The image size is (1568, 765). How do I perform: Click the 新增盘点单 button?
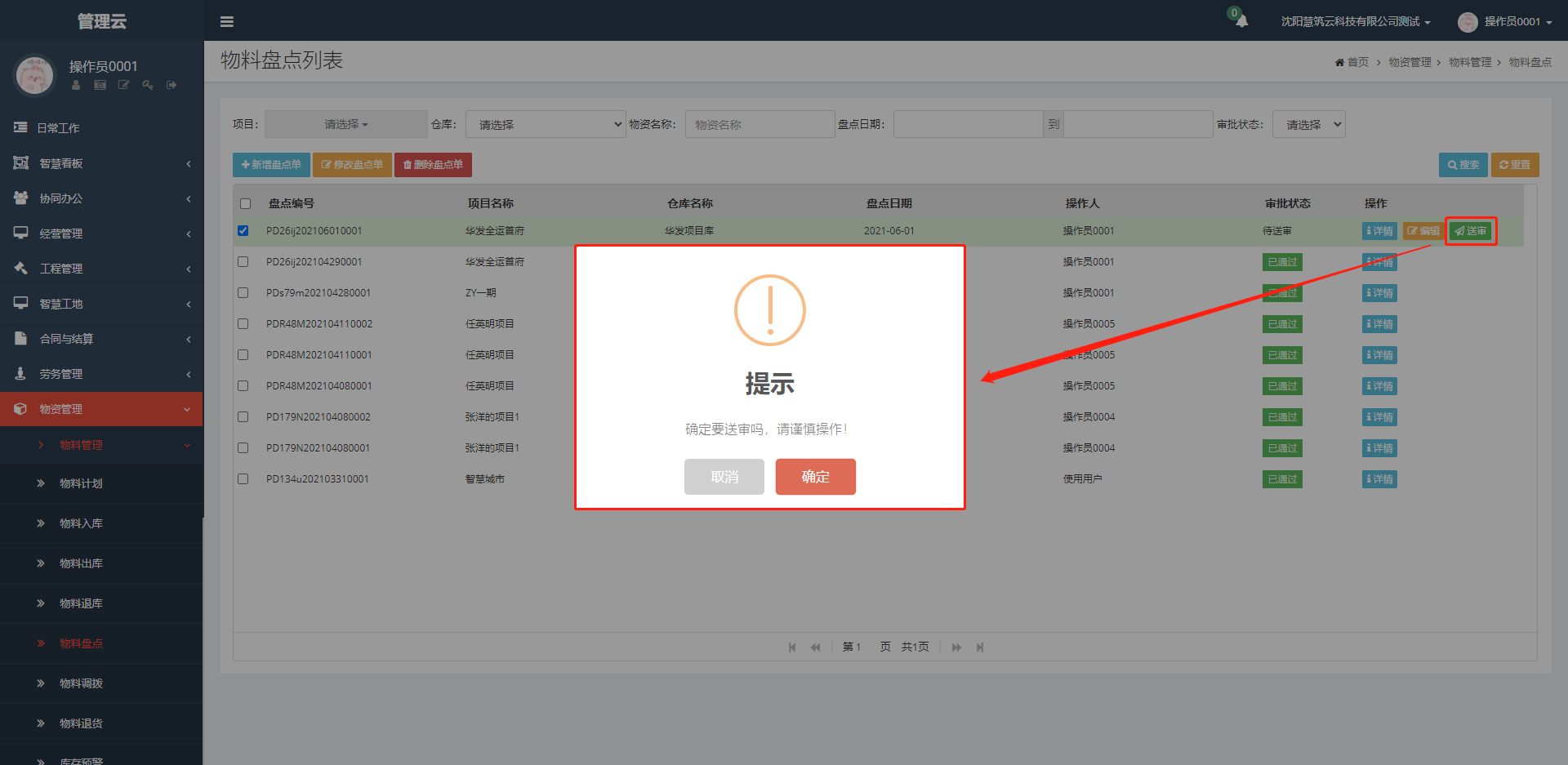(x=271, y=165)
